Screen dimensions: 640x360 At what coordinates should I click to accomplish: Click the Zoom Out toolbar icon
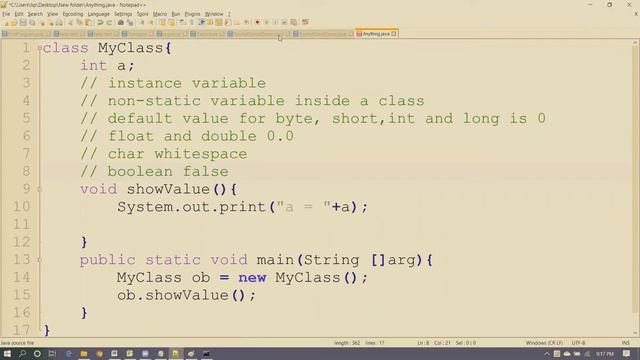[x=151, y=22]
